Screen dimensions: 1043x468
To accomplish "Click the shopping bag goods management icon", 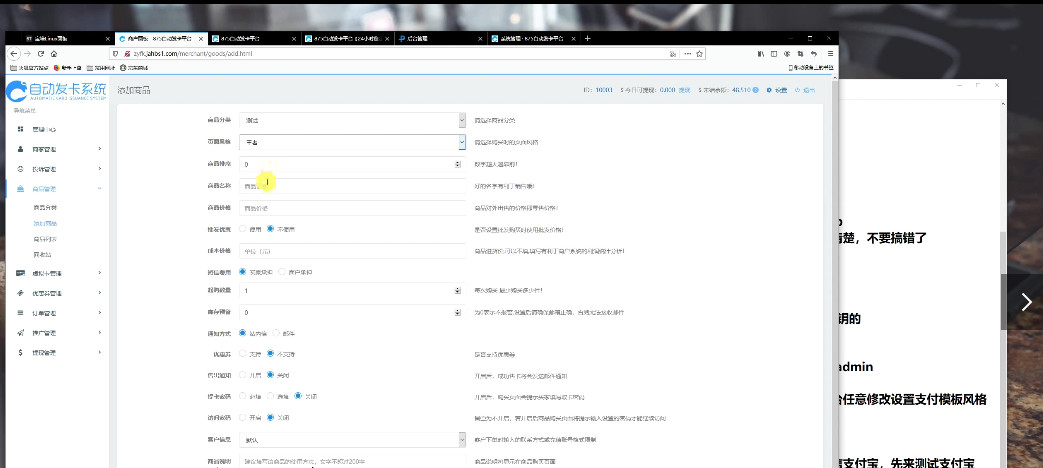I will tap(21, 189).
